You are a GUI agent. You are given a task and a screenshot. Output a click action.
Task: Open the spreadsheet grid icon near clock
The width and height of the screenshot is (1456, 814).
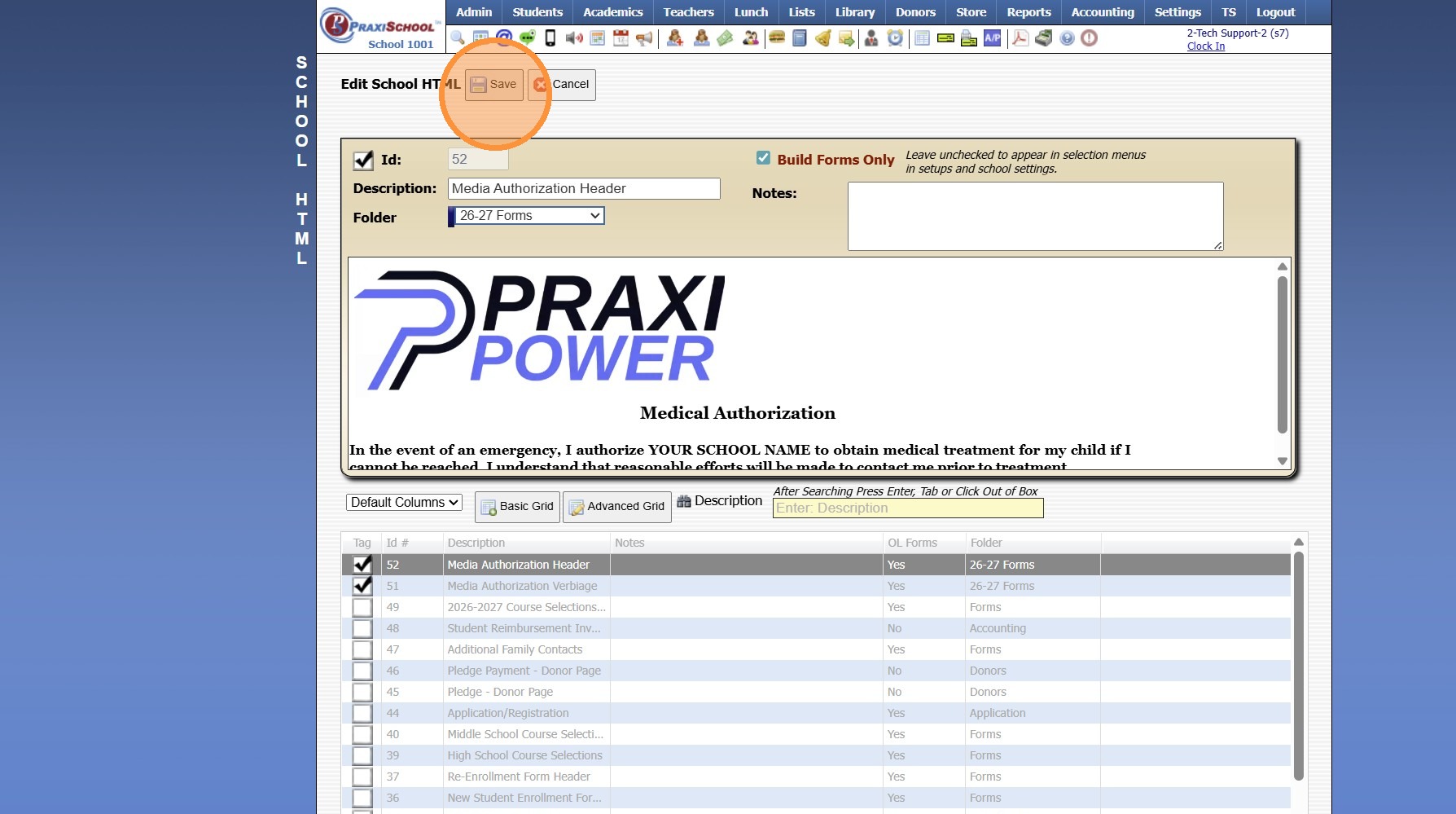pos(922,38)
